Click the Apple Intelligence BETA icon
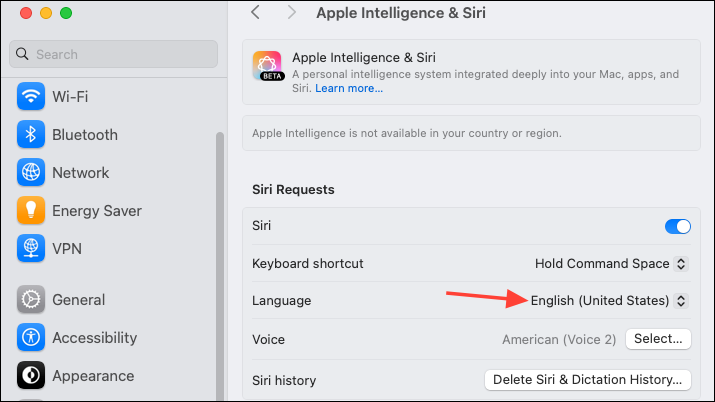The width and height of the screenshot is (715, 402). pos(268,66)
